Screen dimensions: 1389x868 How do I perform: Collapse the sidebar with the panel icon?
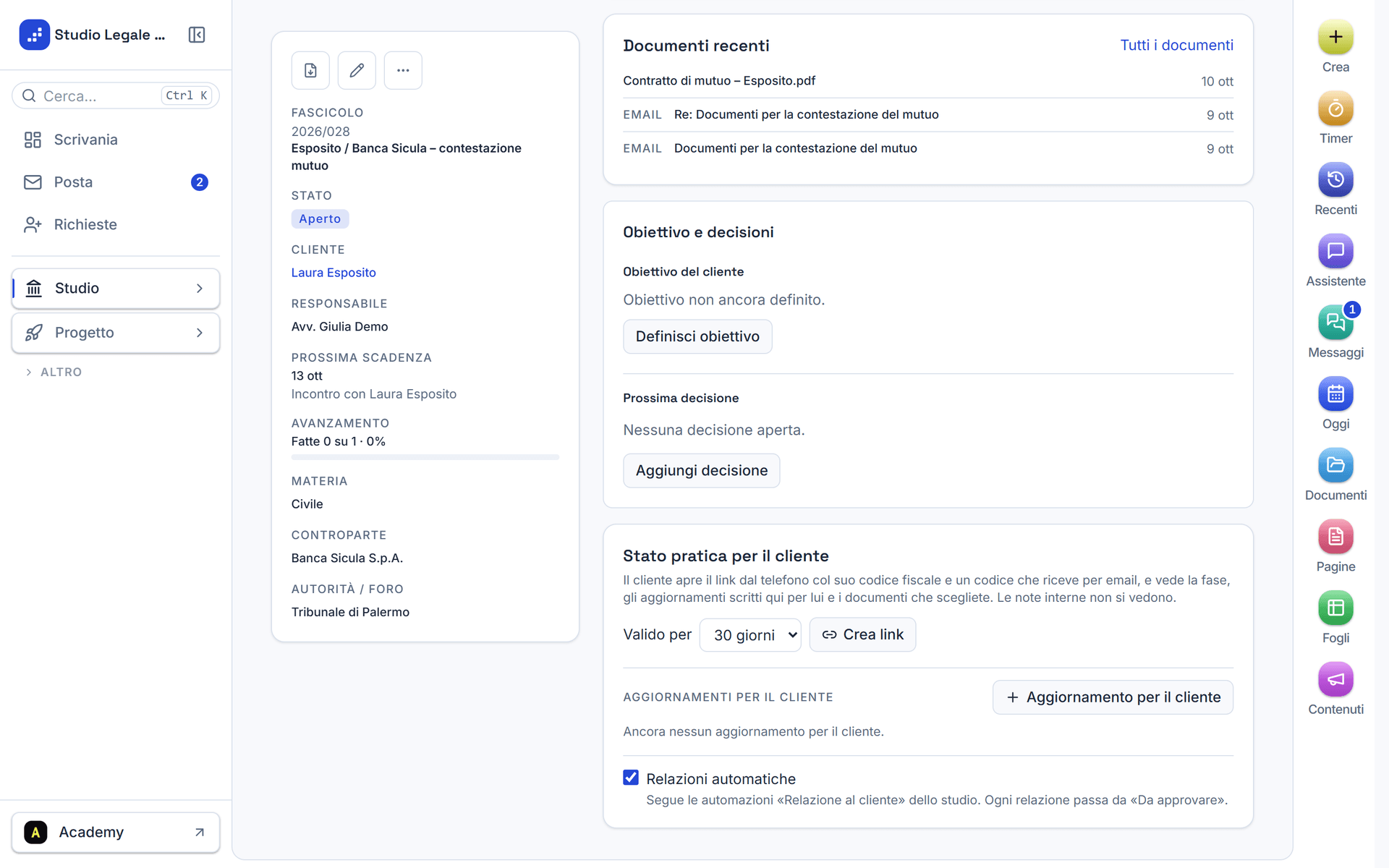(x=197, y=35)
